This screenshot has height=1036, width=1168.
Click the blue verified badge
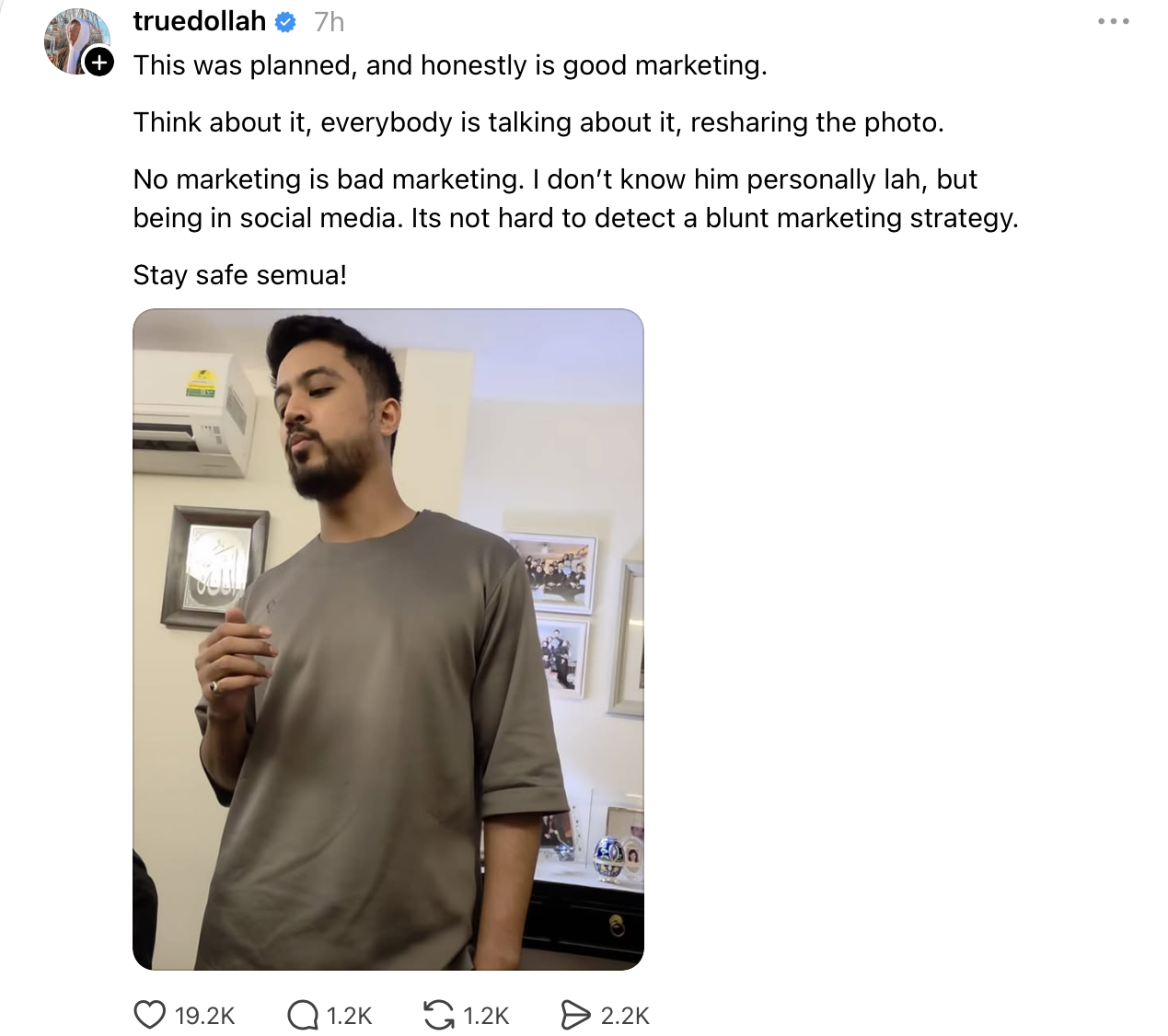tap(286, 22)
